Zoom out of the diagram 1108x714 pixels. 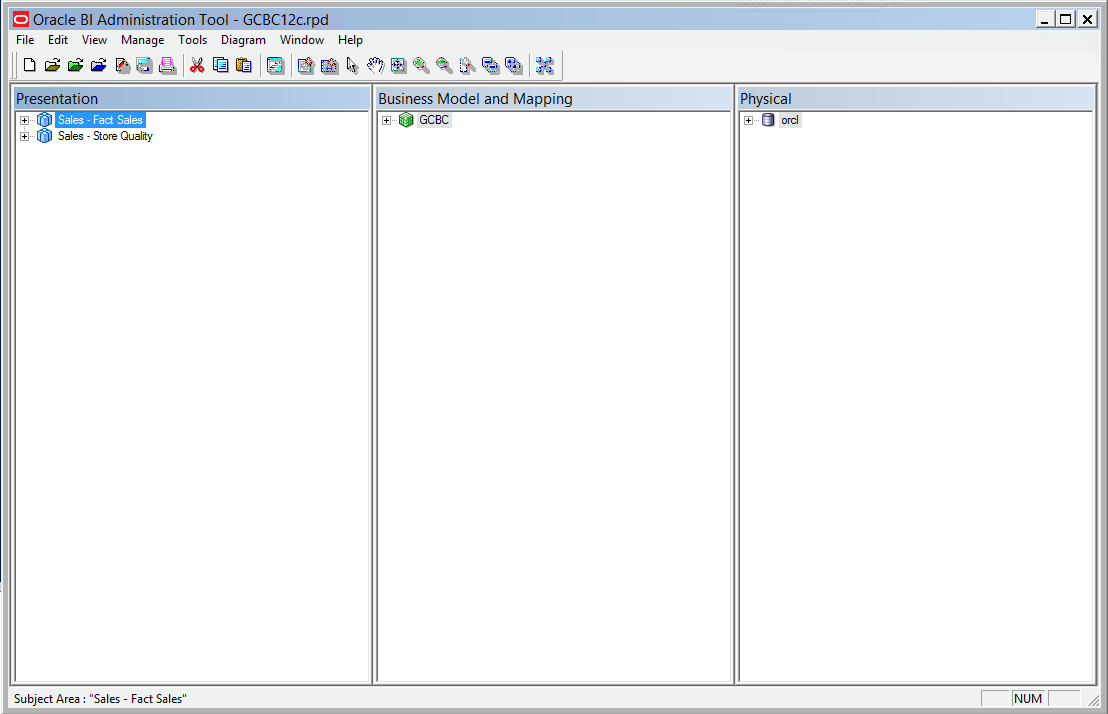click(x=443, y=65)
